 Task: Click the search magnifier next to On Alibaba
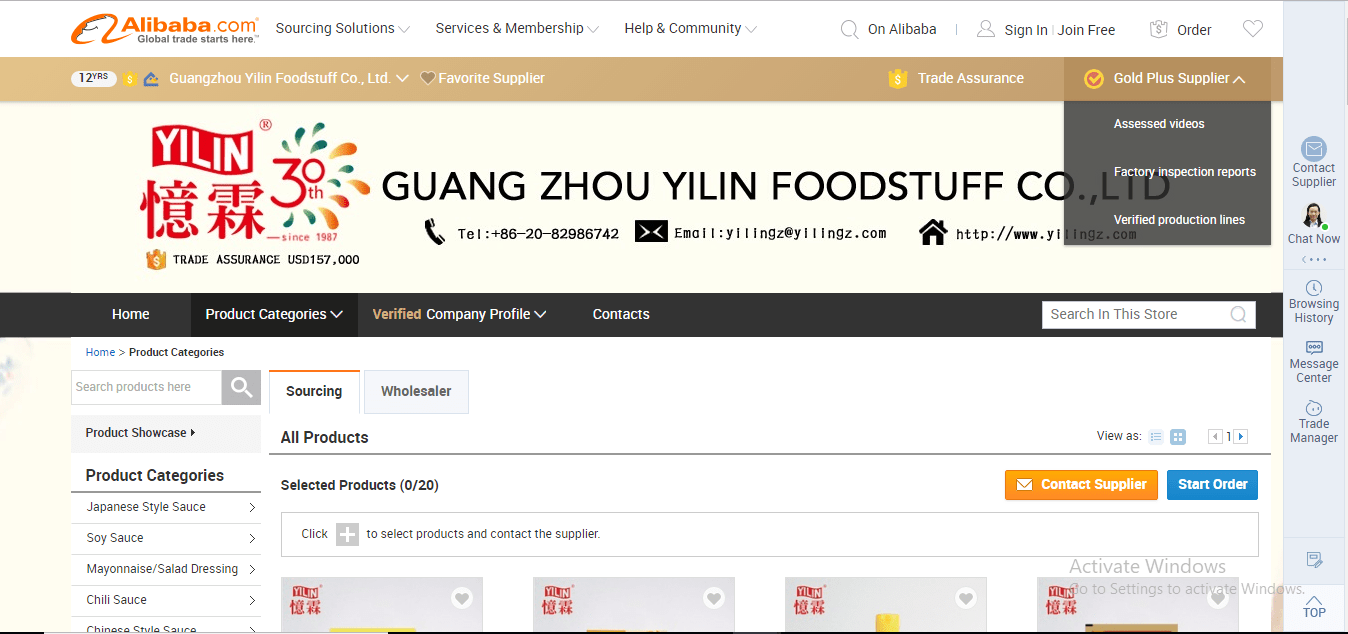click(x=850, y=29)
